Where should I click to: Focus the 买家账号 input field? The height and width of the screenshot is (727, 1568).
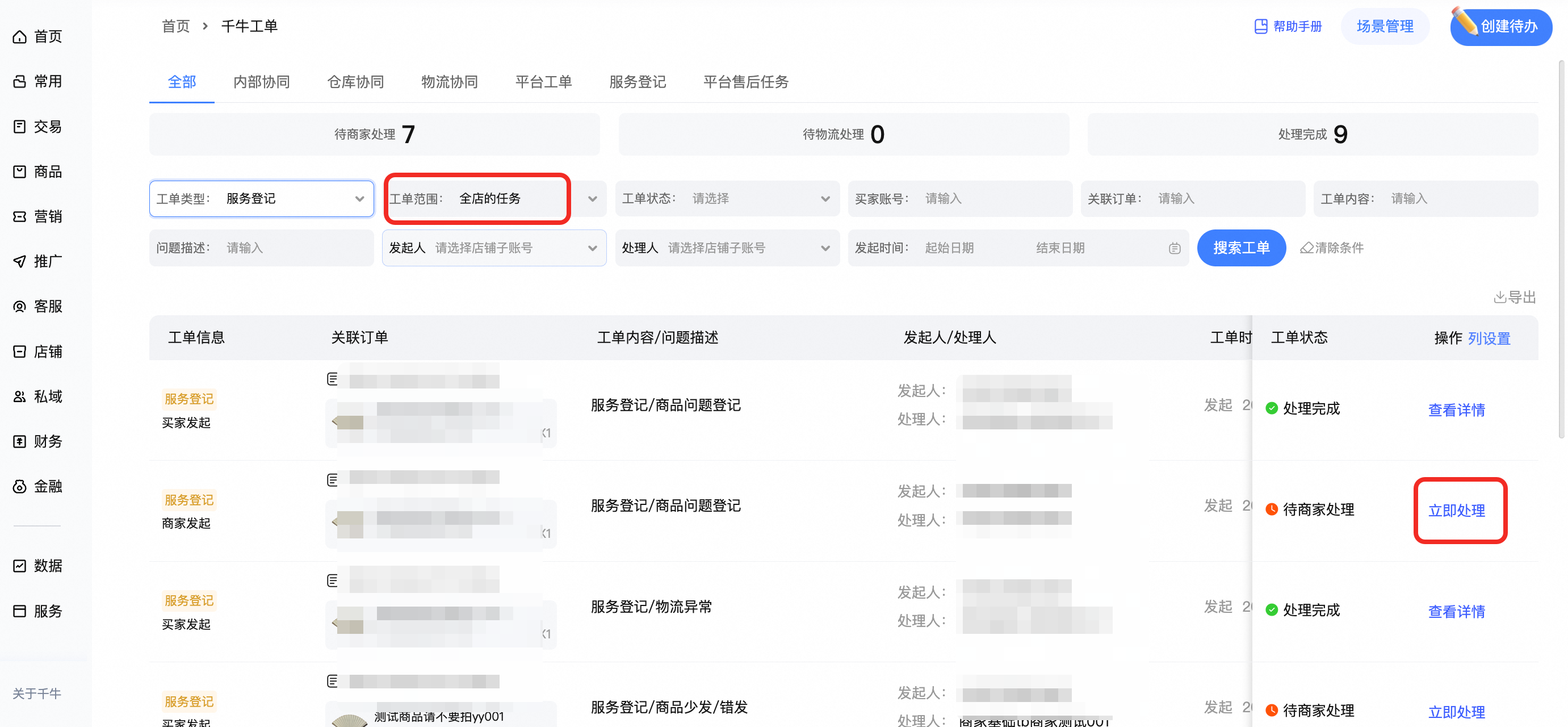(x=960, y=198)
